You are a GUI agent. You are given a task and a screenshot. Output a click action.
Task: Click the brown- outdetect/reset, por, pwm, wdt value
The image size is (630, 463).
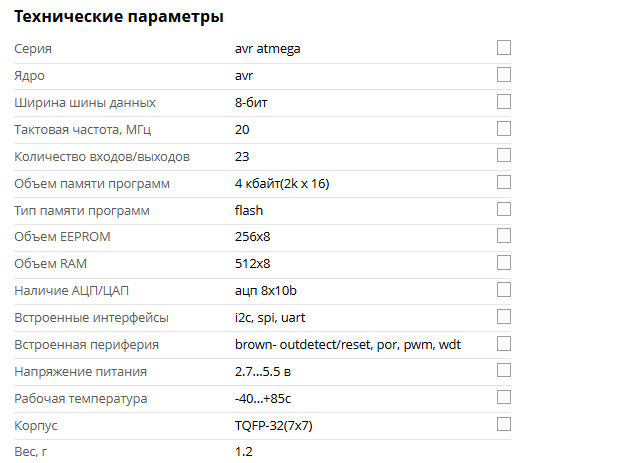[x=348, y=344]
